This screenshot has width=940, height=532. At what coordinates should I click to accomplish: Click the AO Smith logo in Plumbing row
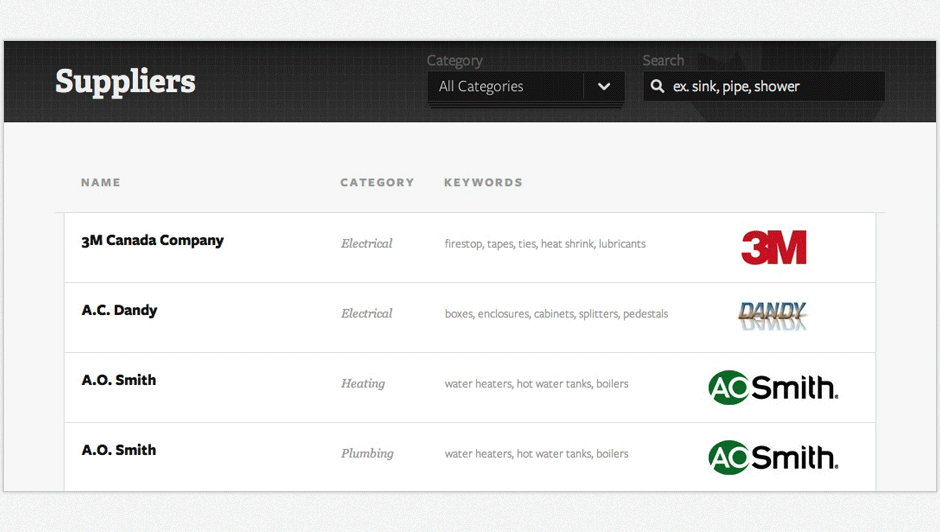pyautogui.click(x=773, y=458)
